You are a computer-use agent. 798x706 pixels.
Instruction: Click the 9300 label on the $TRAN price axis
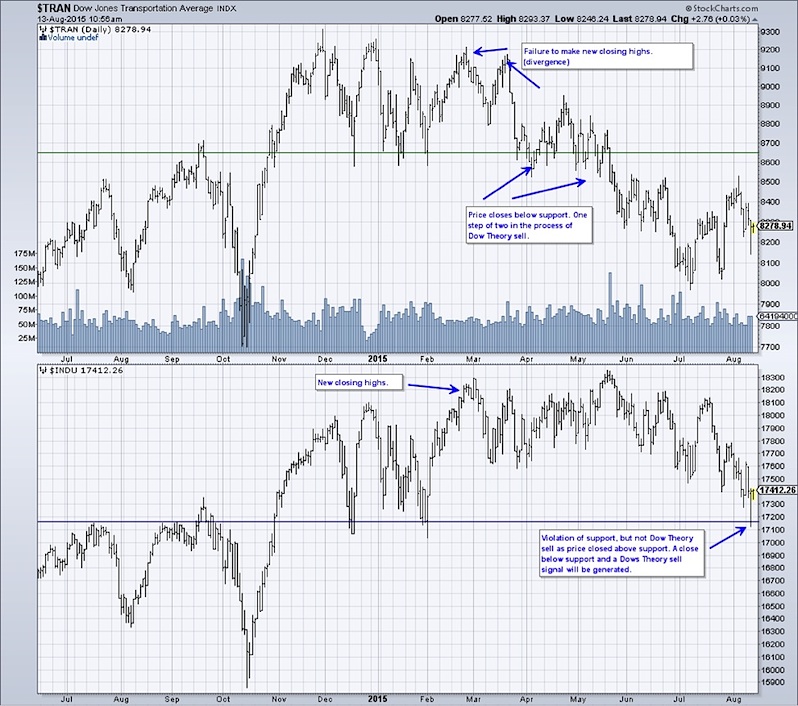[769, 32]
